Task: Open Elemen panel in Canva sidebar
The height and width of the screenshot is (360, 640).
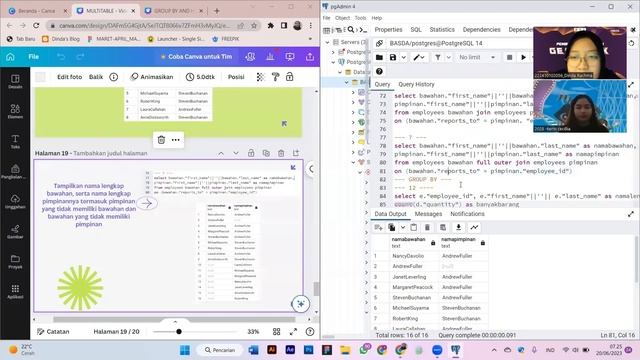Action: [x=15, y=111]
